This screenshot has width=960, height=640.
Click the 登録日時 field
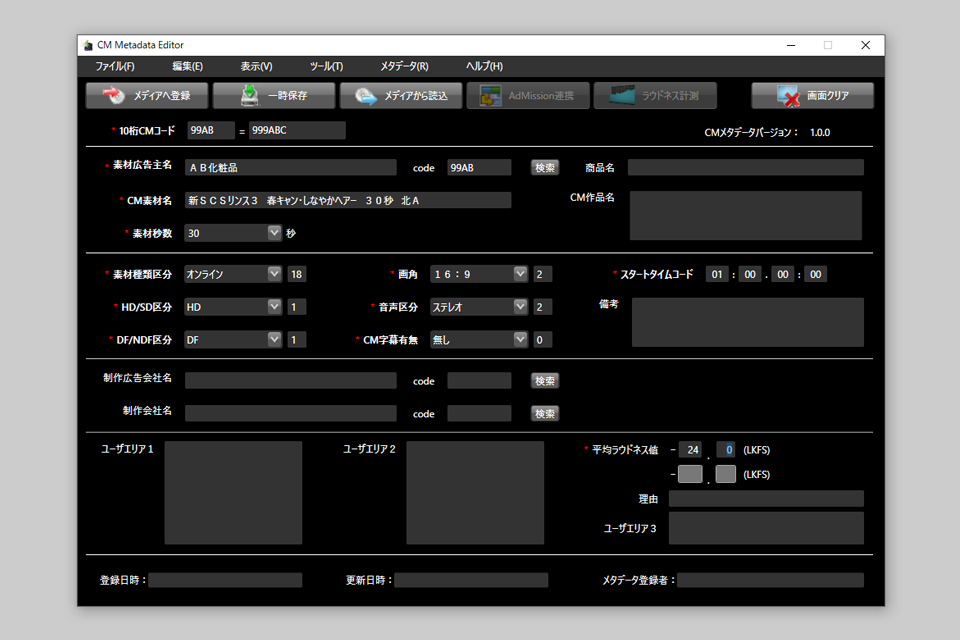coord(225,580)
